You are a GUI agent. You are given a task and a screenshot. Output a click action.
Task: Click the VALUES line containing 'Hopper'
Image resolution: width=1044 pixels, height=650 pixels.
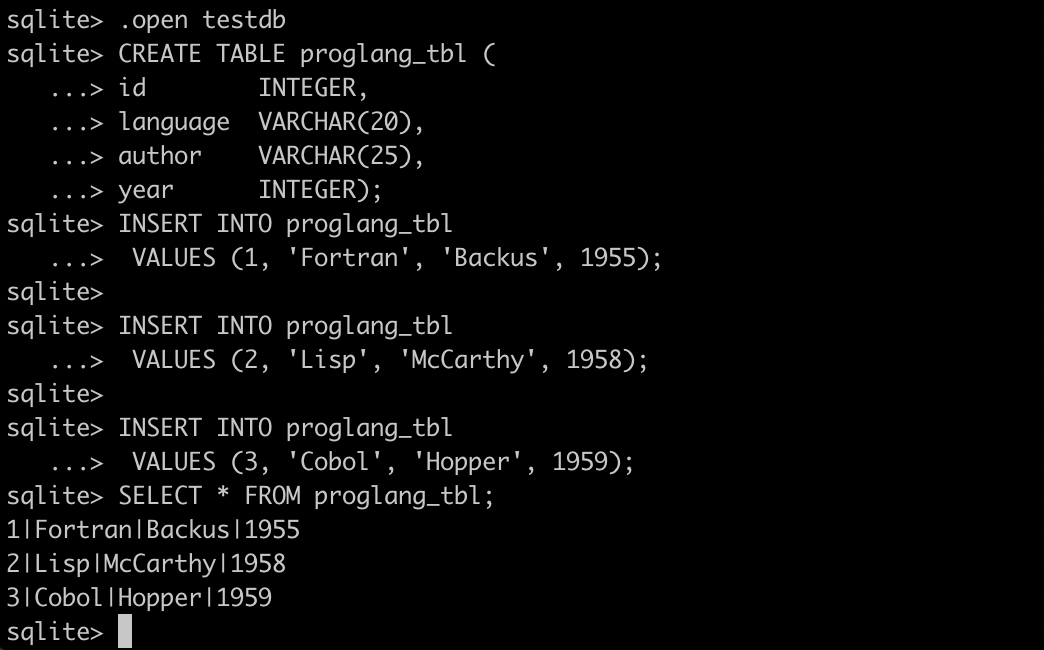point(383,462)
